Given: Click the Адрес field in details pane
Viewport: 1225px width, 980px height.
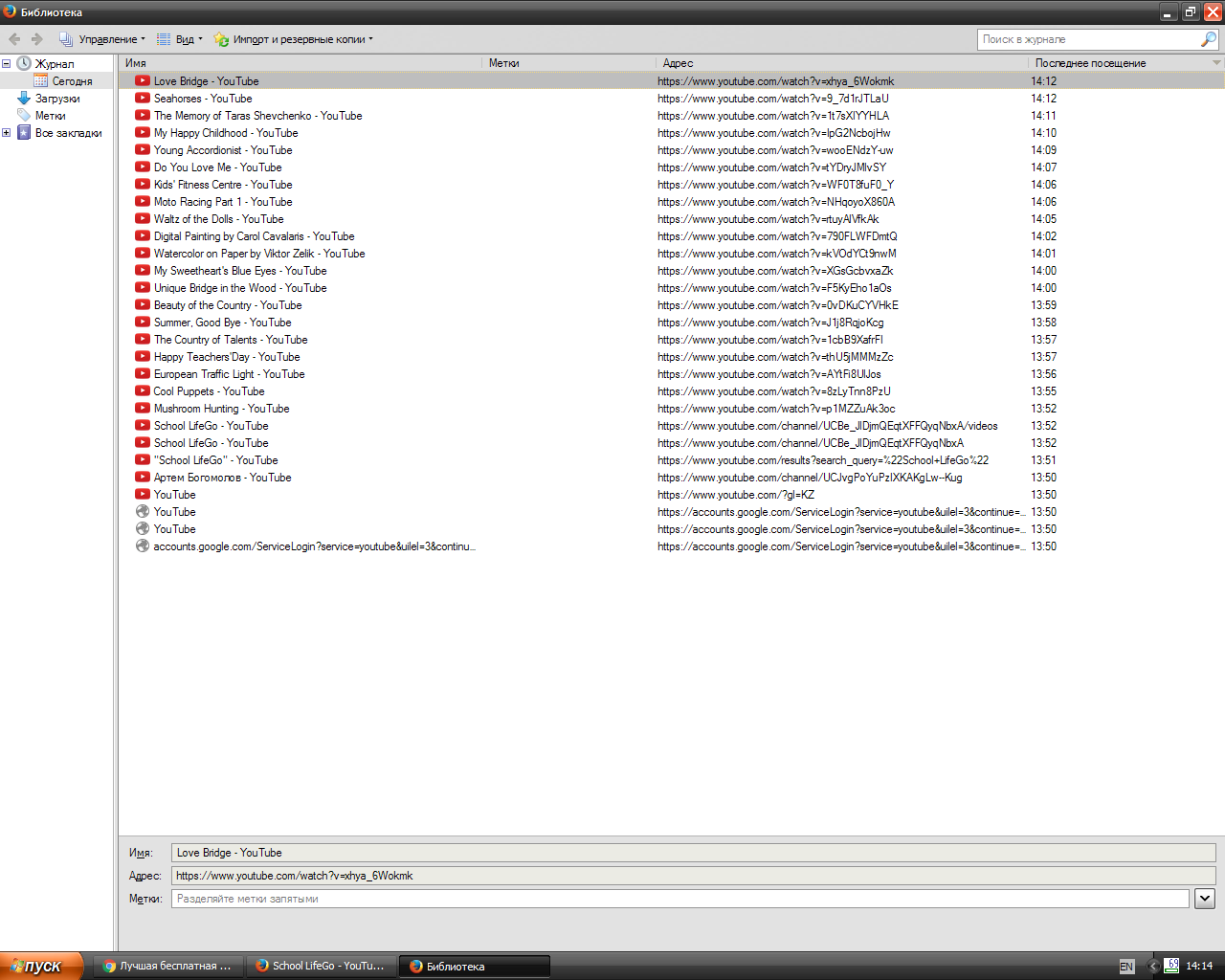Looking at the screenshot, I should [694, 876].
